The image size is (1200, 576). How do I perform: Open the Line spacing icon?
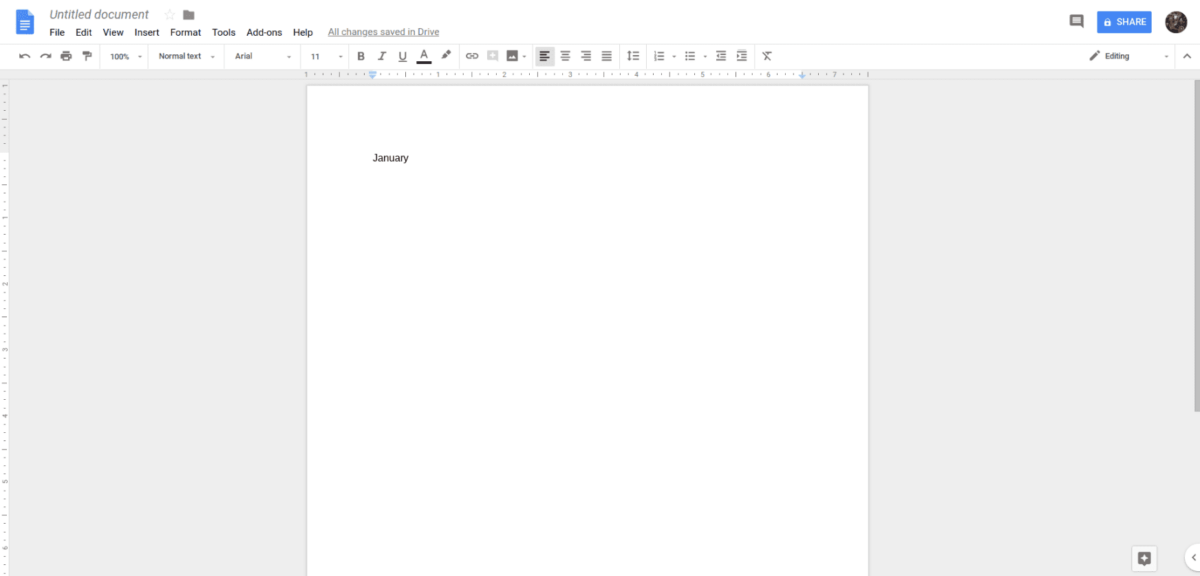pyautogui.click(x=633, y=56)
